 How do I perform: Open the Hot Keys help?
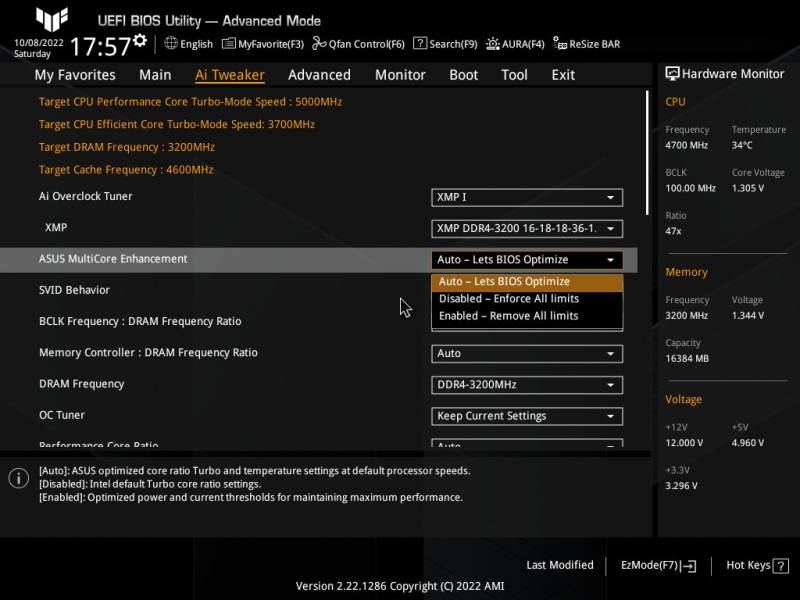pyautogui.click(x=757, y=565)
